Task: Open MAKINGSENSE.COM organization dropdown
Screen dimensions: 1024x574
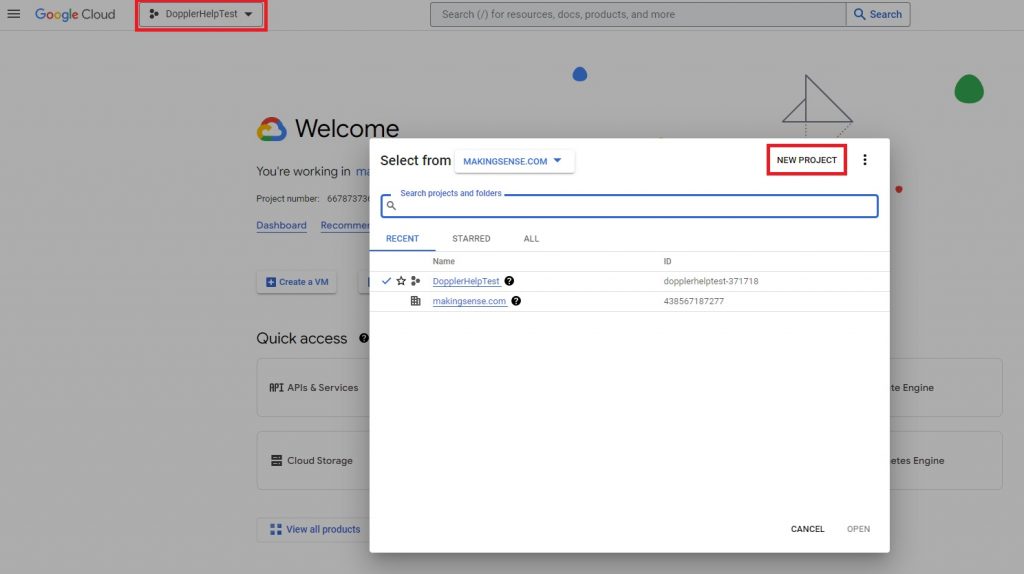Action: tap(513, 161)
